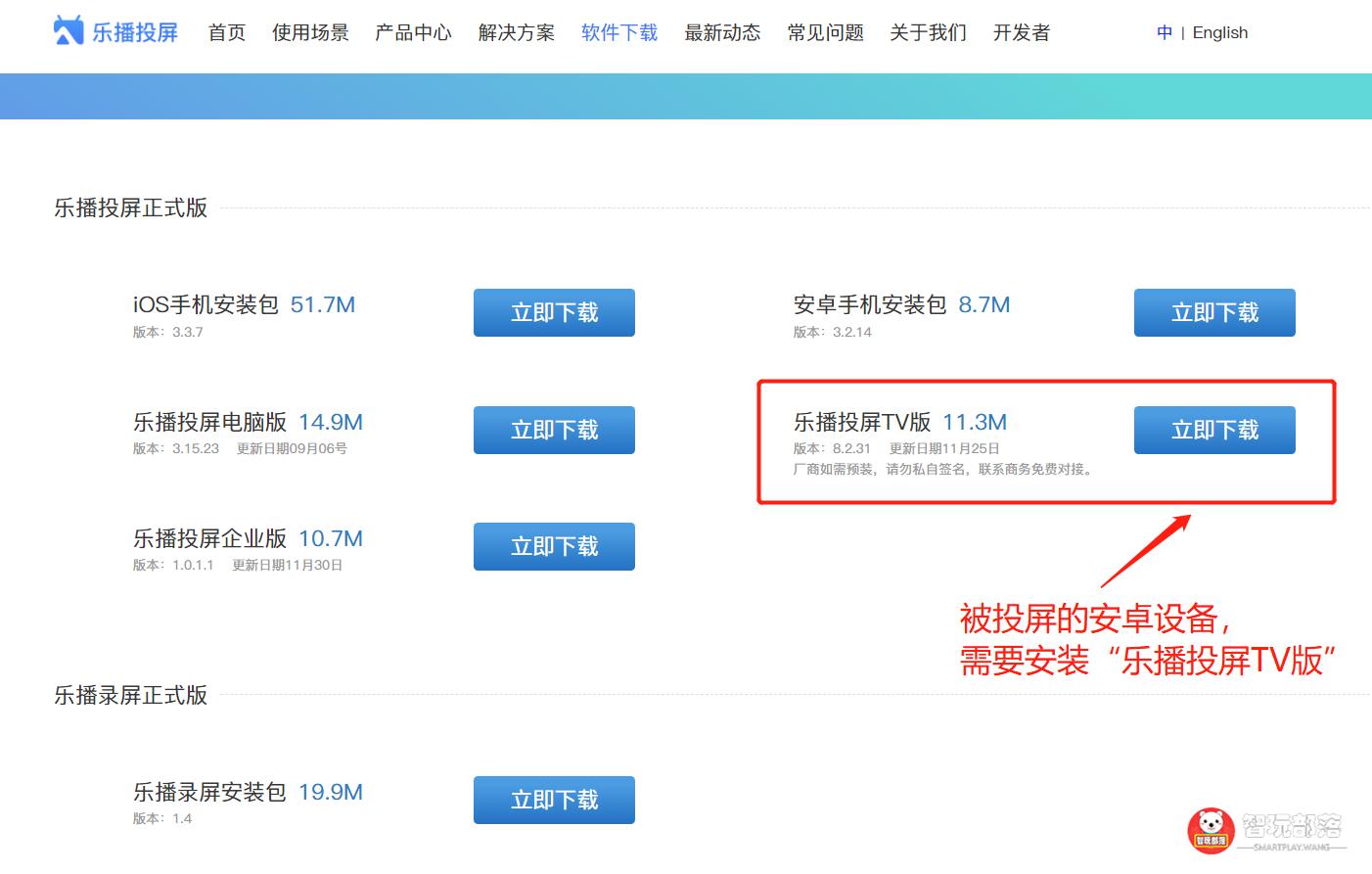Click the 10.7M file size text
1372x874 pixels.
[331, 538]
